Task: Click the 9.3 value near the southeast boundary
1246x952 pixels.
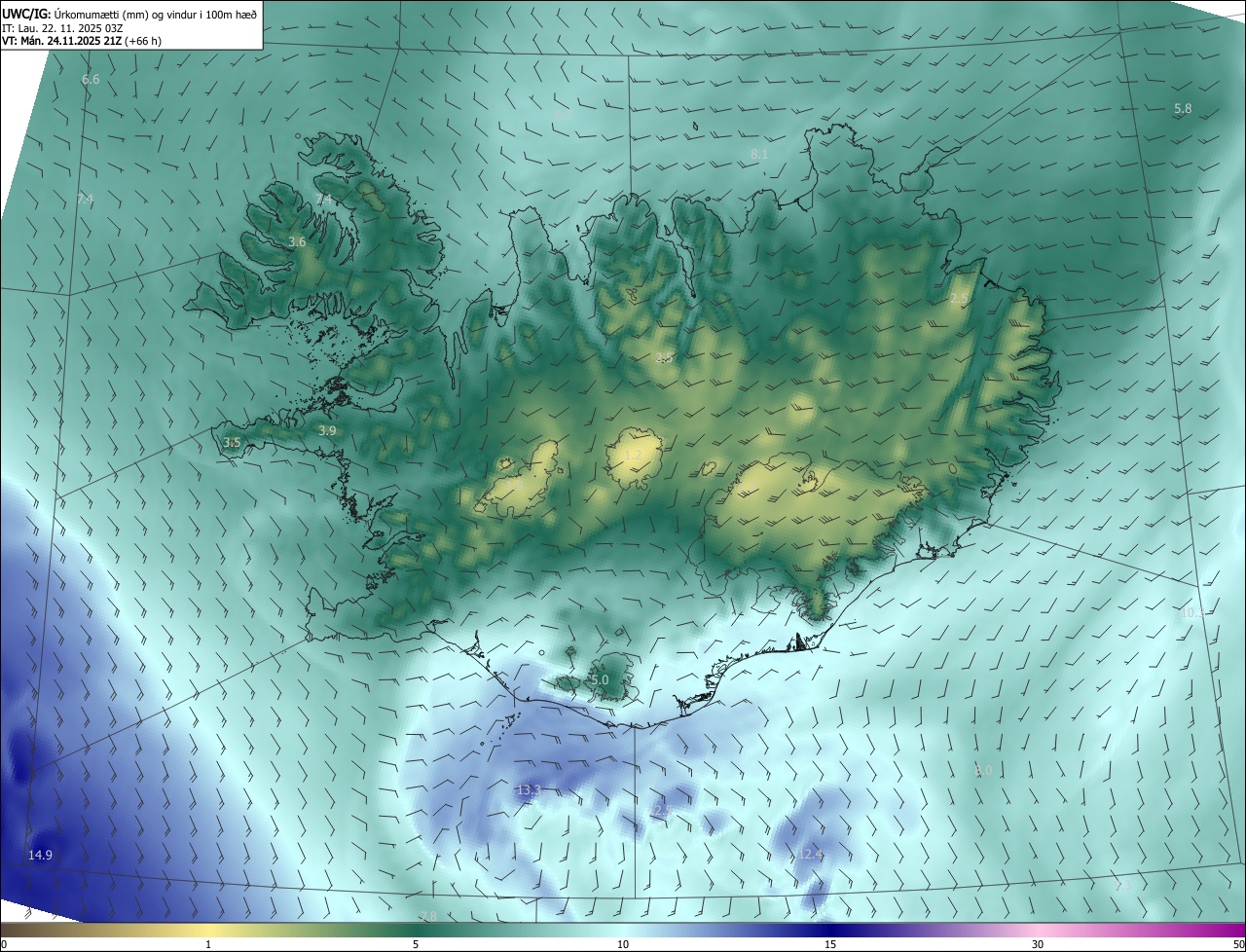Action: 1122,886
